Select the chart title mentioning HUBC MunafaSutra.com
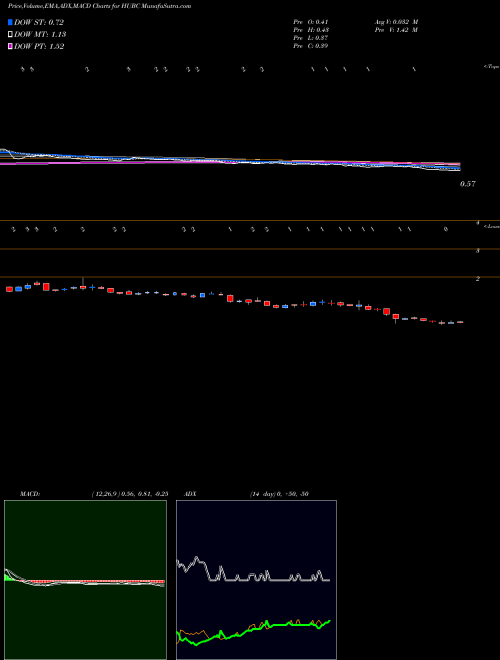 click(x=100, y=6)
